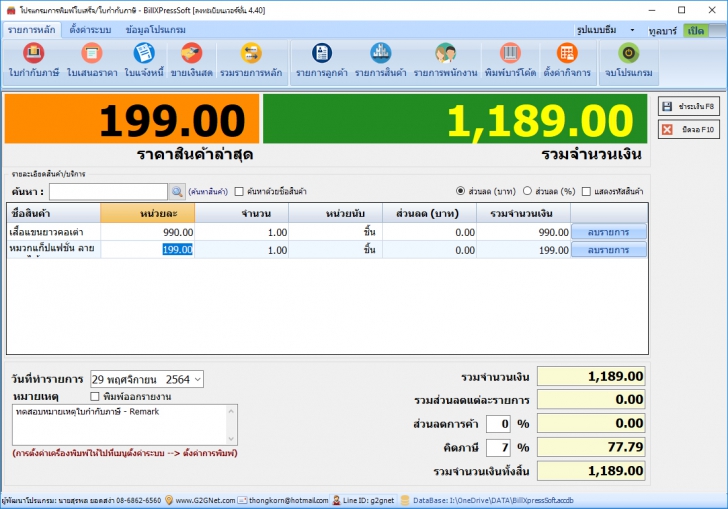Click ลบรายการ for the 990.00 row
The image size is (728, 509).
tap(608, 232)
